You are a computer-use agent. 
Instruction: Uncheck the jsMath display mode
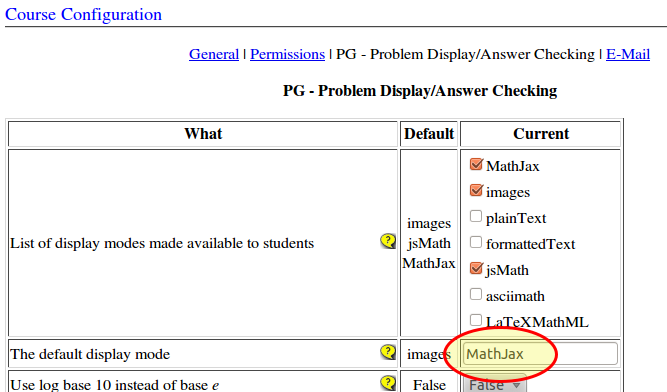click(x=476, y=268)
